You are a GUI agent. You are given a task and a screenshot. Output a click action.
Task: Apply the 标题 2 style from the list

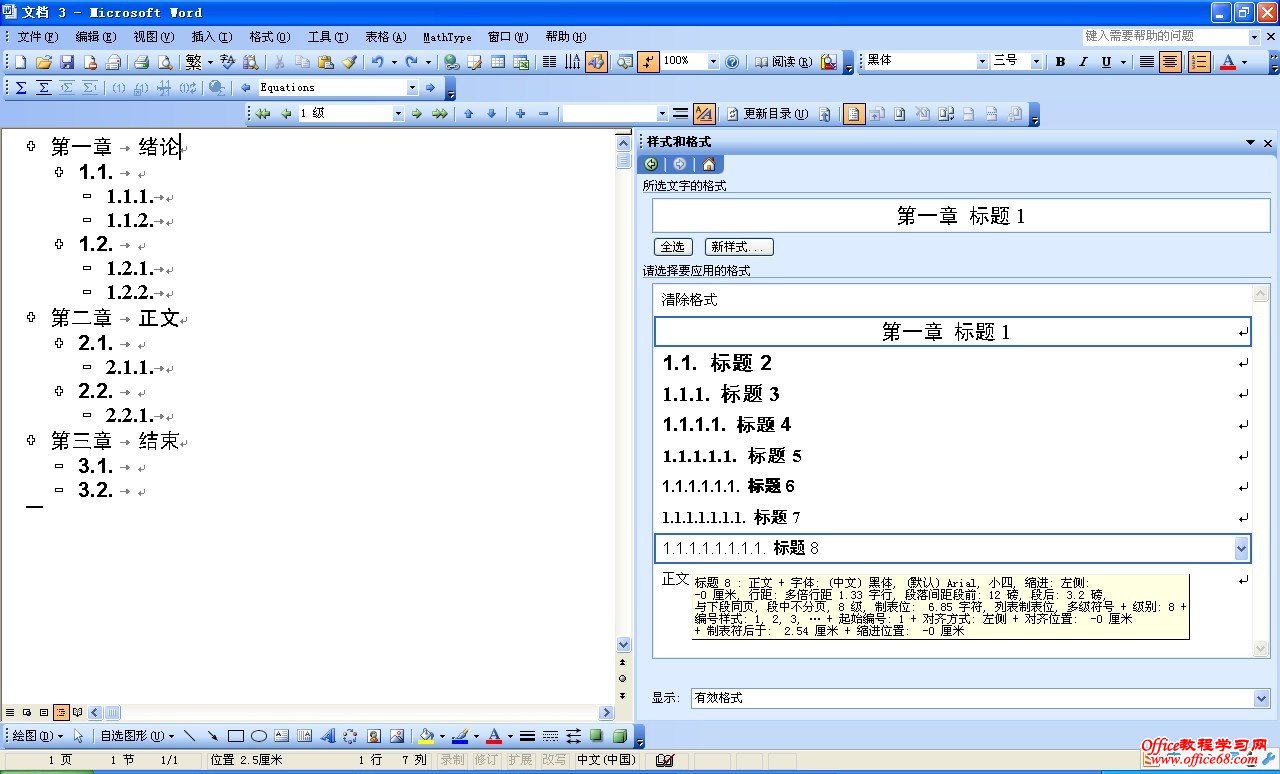click(717, 363)
